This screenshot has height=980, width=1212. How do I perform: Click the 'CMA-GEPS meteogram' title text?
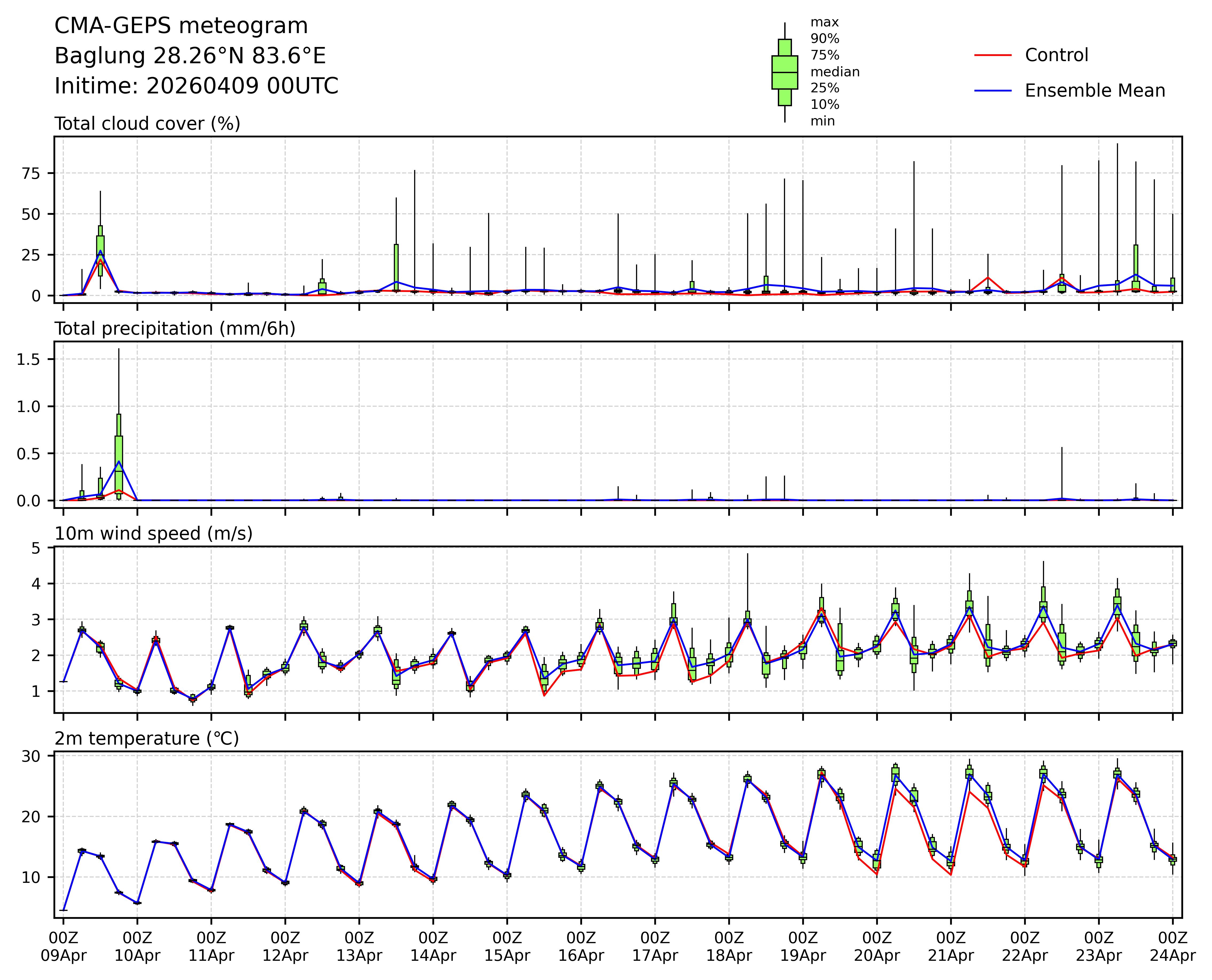tap(181, 26)
